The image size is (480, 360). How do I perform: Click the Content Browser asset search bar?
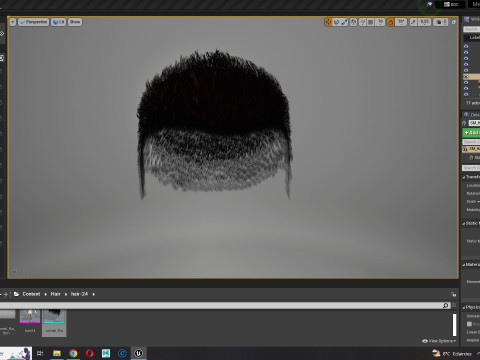tap(225, 306)
